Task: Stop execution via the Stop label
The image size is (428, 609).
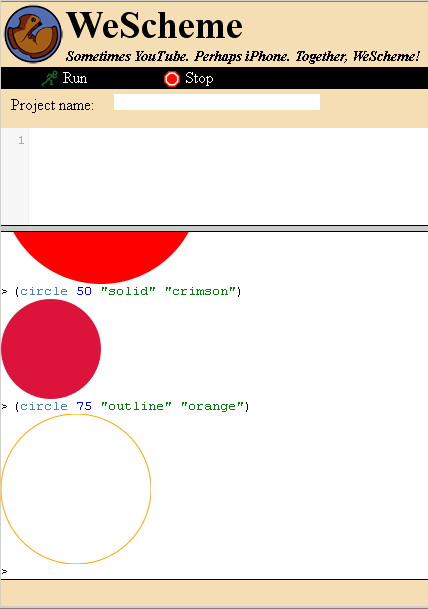Action: 199,79
